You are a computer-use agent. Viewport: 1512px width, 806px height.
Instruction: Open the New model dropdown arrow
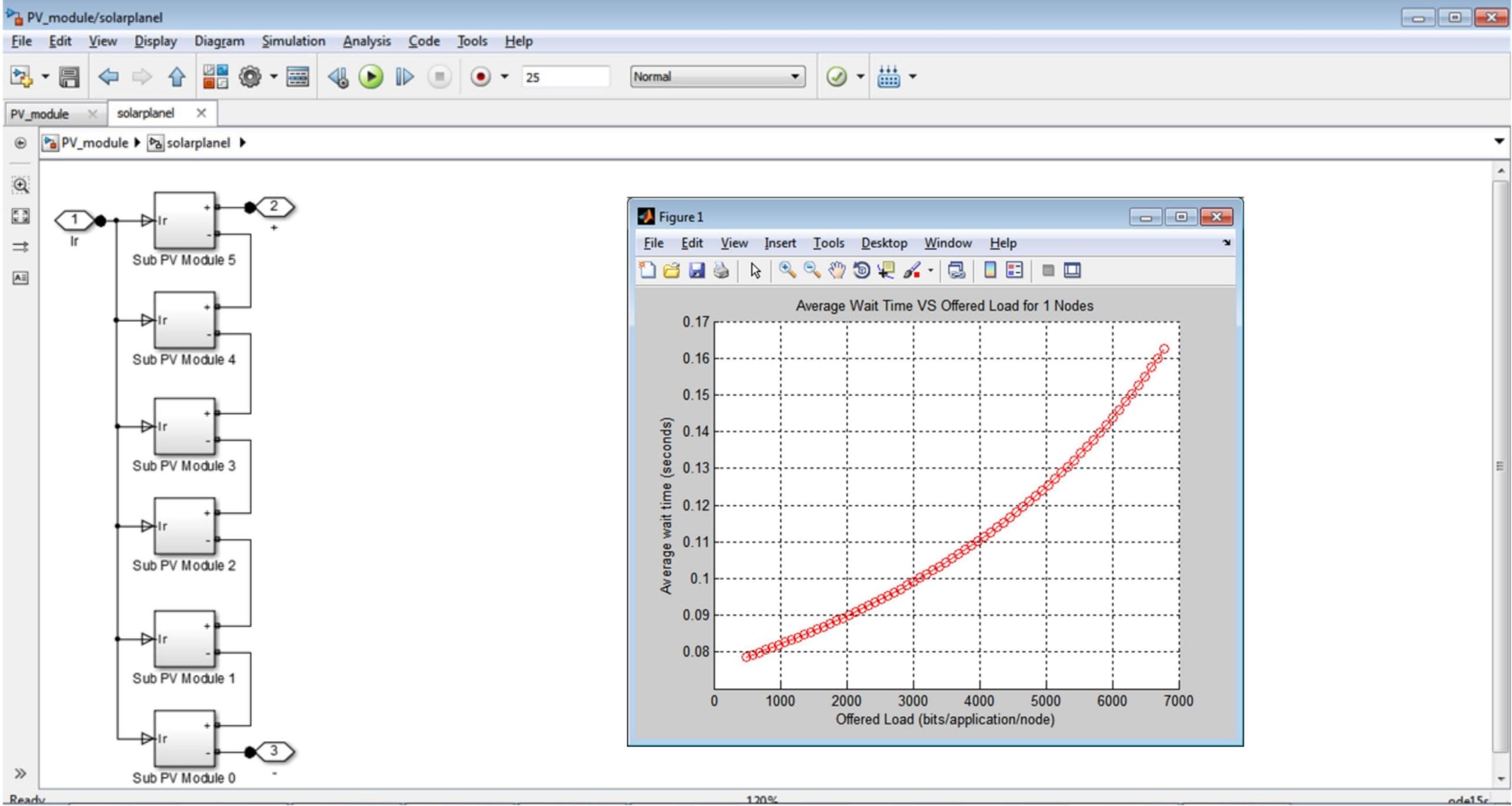point(45,77)
